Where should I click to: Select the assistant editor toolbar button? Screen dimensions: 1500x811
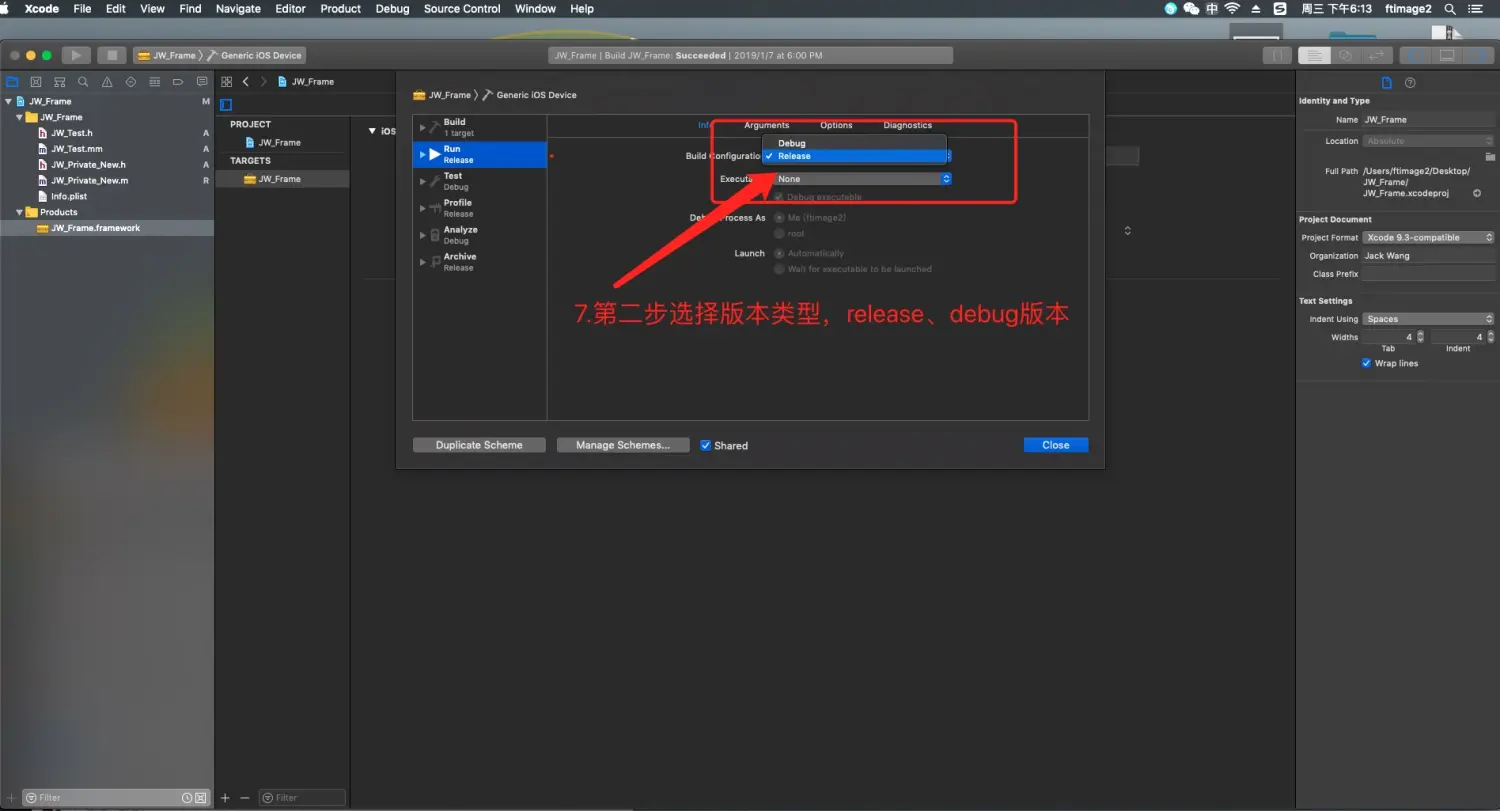click(x=1346, y=55)
